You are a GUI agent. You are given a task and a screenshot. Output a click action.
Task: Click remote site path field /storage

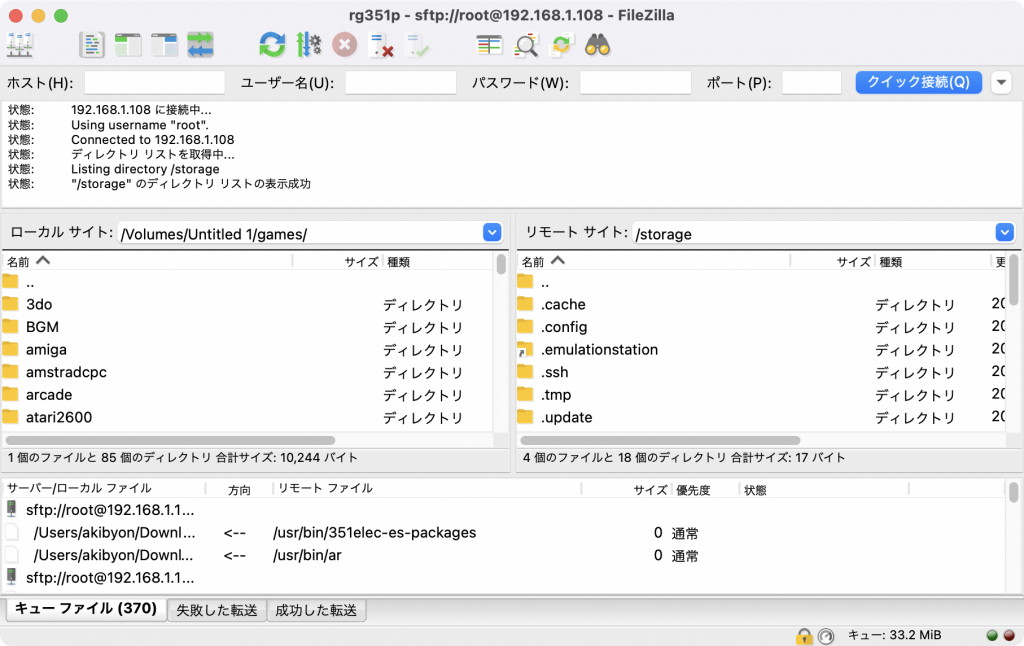814,233
